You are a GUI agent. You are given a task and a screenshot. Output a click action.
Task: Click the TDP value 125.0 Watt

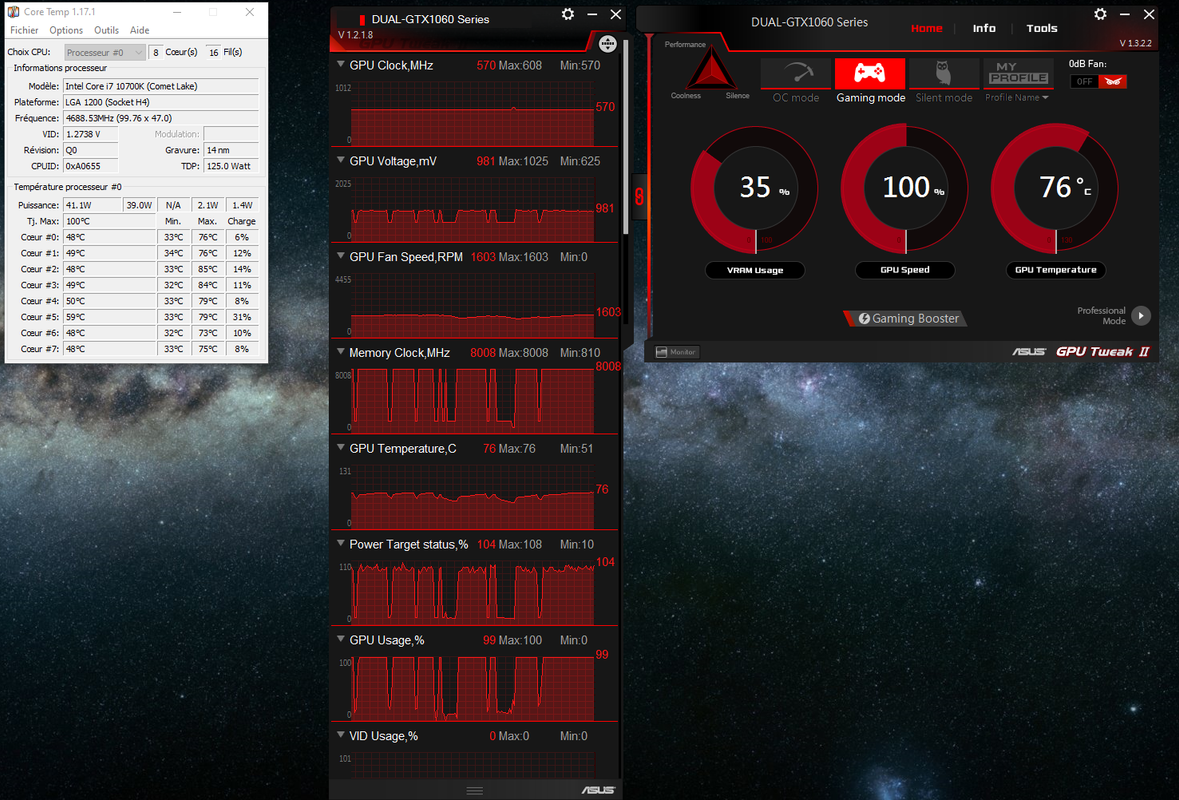[232, 166]
